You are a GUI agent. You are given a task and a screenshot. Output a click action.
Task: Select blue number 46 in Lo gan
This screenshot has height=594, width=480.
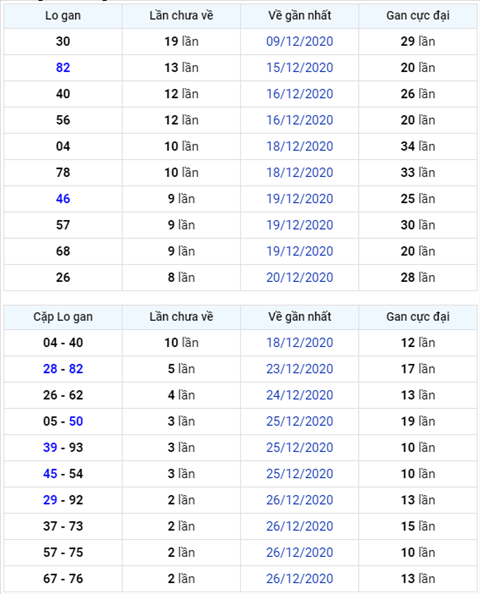(63, 199)
